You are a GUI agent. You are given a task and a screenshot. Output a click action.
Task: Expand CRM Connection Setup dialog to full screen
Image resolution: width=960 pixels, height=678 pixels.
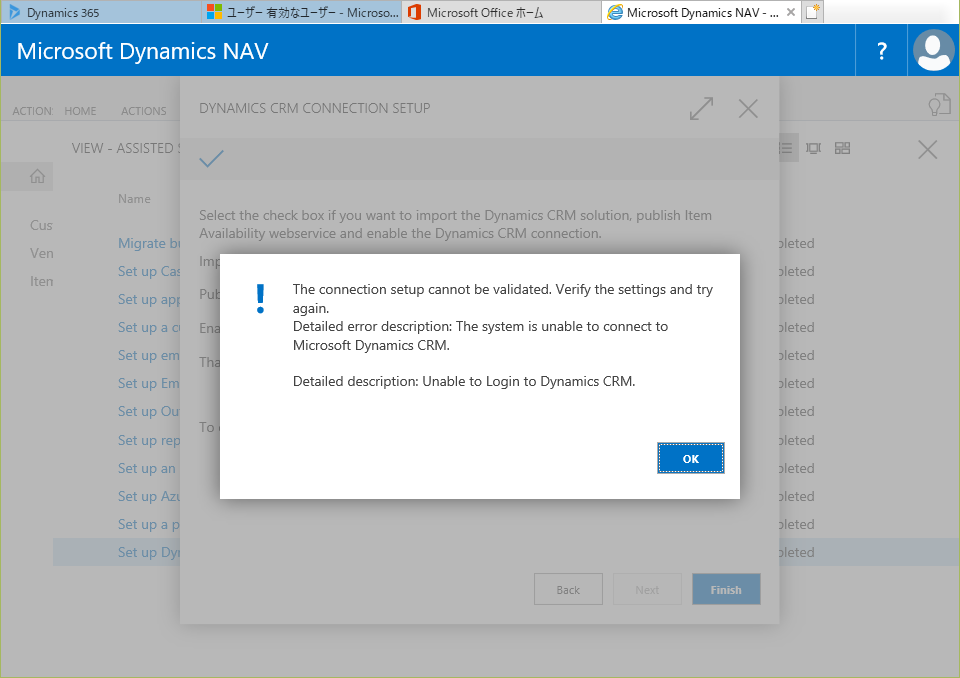(x=701, y=108)
